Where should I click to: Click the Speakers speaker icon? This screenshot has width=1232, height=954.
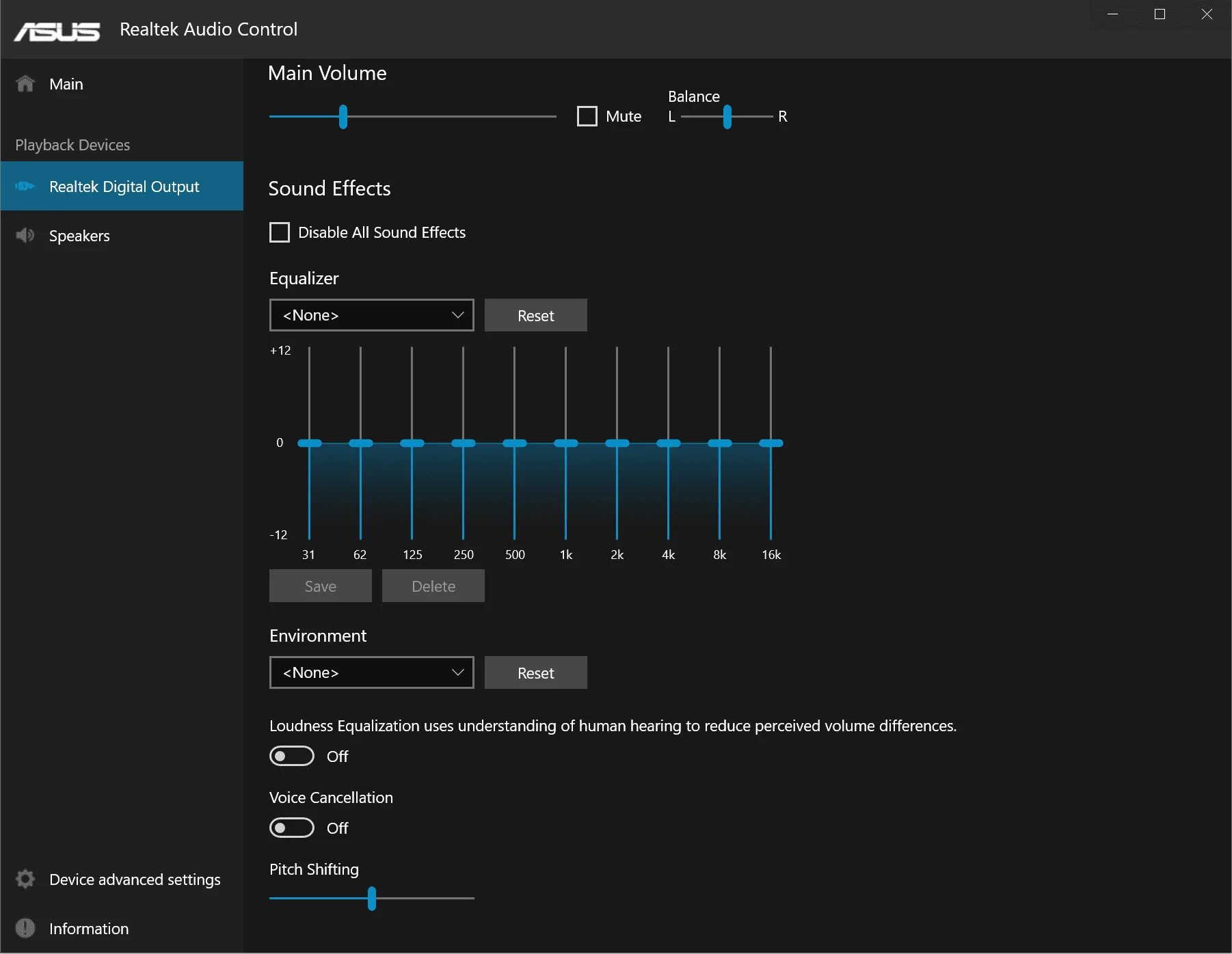pos(25,235)
